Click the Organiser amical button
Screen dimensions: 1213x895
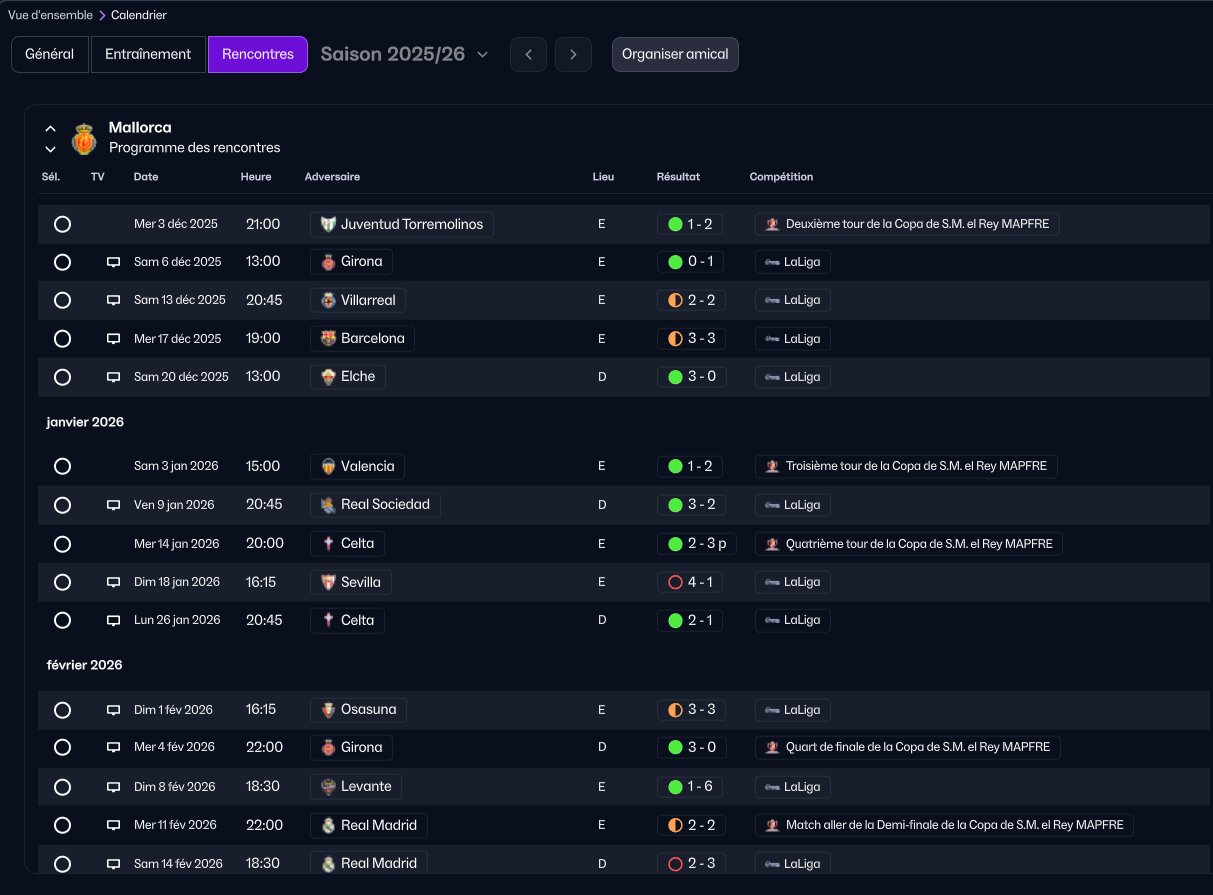(x=675, y=54)
